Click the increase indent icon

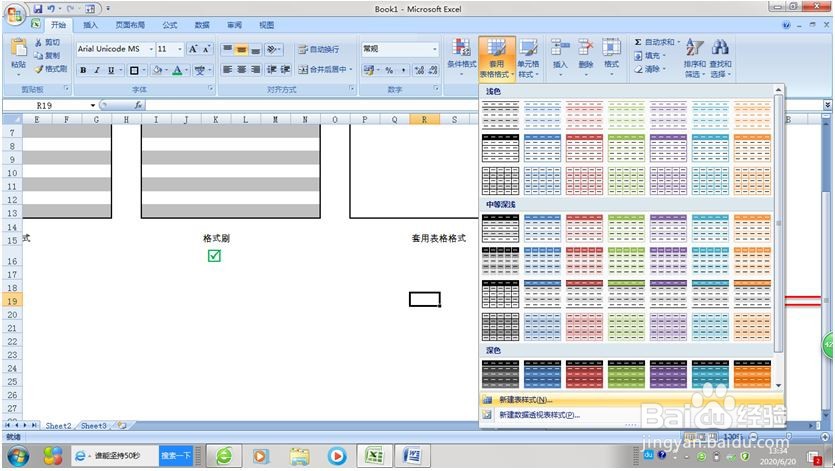tap(285, 70)
